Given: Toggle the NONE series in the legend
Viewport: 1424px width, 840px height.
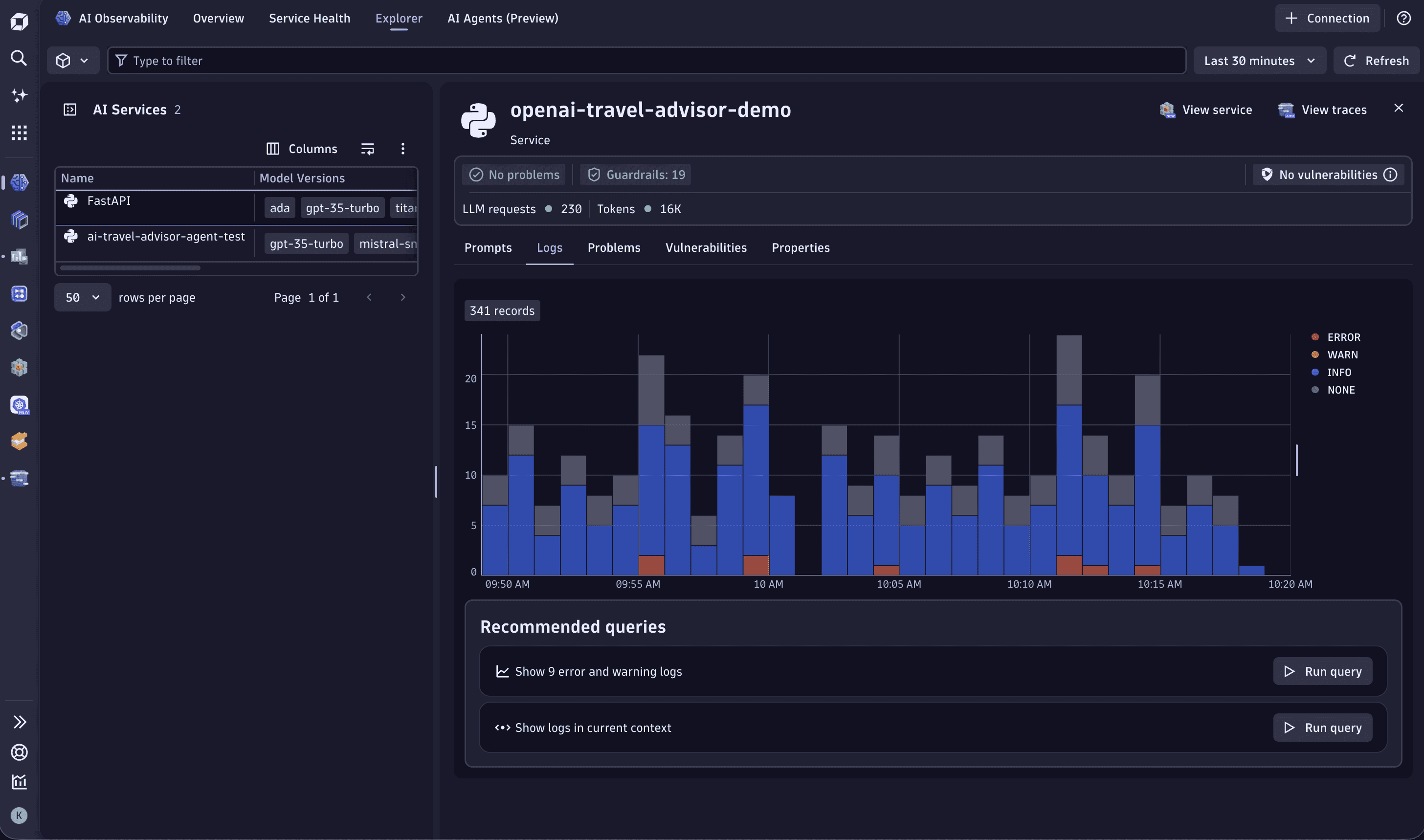Looking at the screenshot, I should click(x=1341, y=389).
